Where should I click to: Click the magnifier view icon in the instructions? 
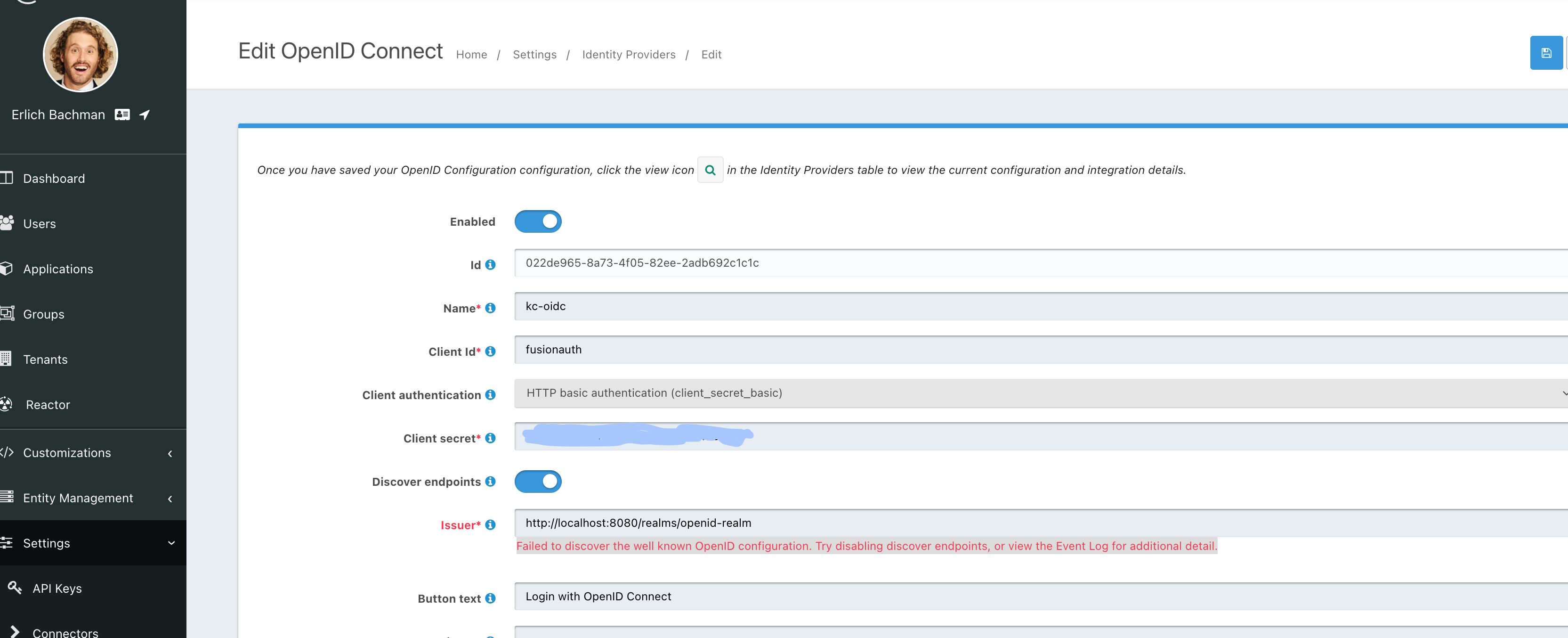pyautogui.click(x=710, y=170)
